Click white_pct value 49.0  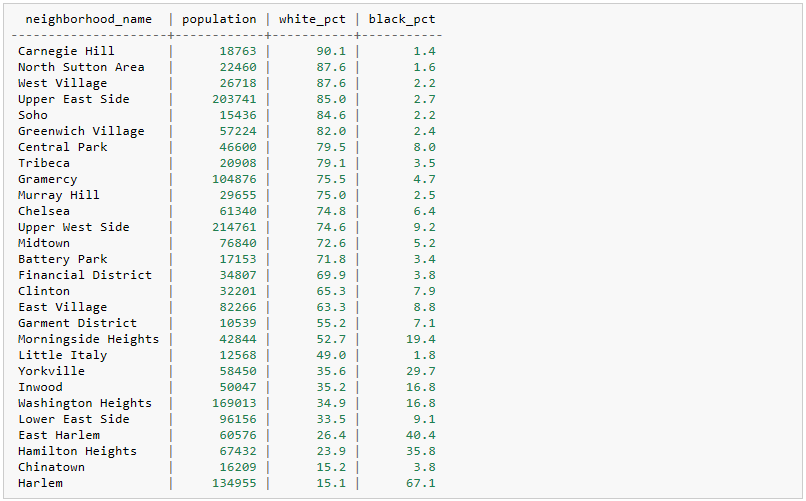point(331,355)
